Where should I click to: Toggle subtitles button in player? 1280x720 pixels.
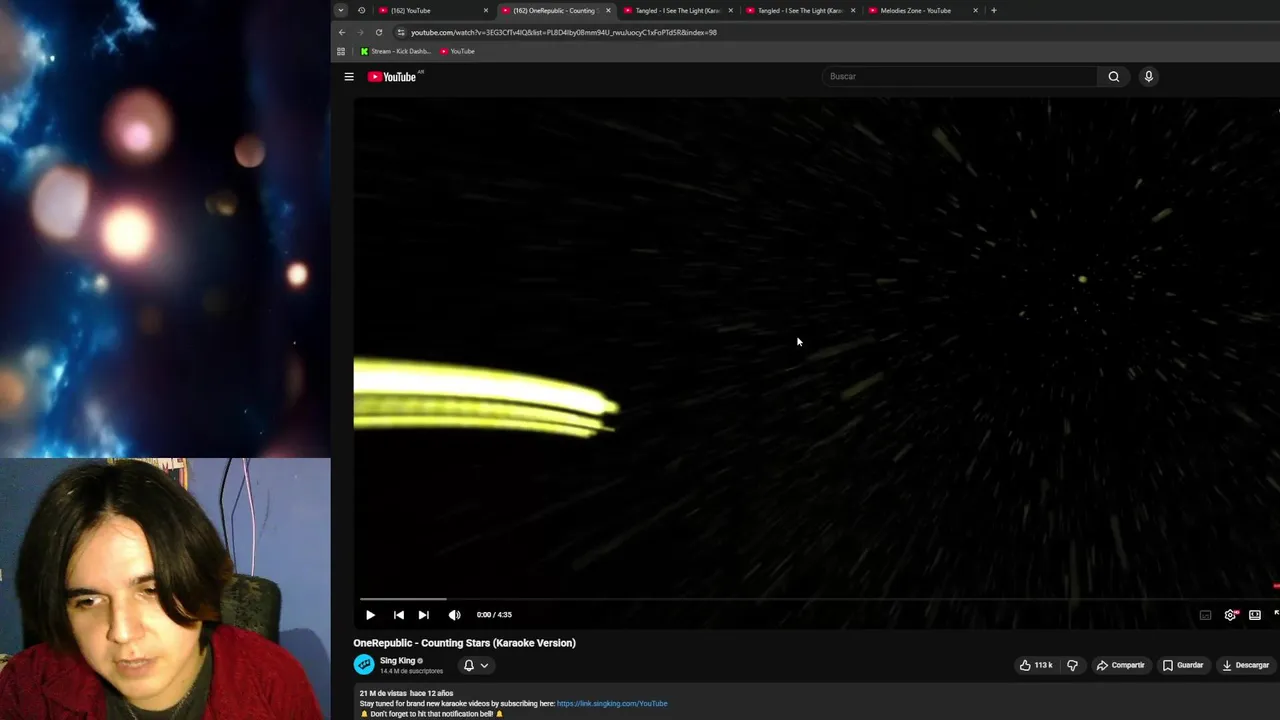[1205, 615]
